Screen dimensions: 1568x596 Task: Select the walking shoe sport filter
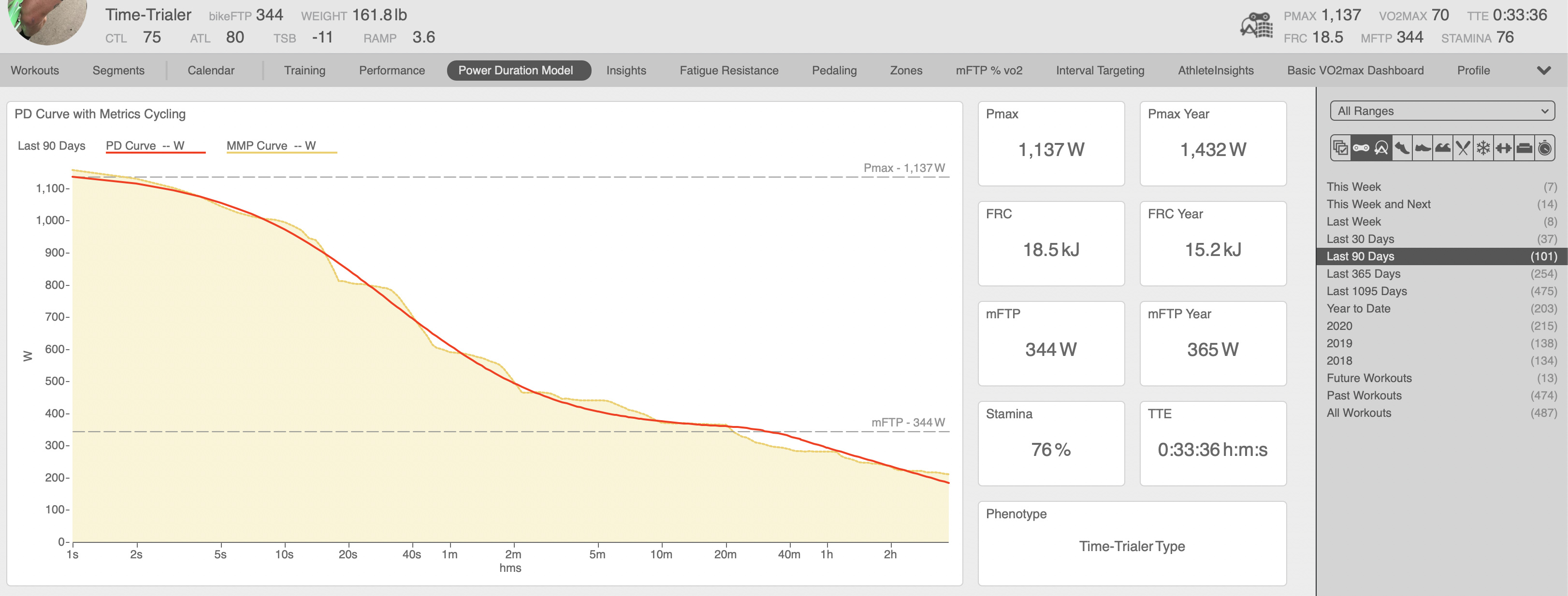coord(1423,148)
